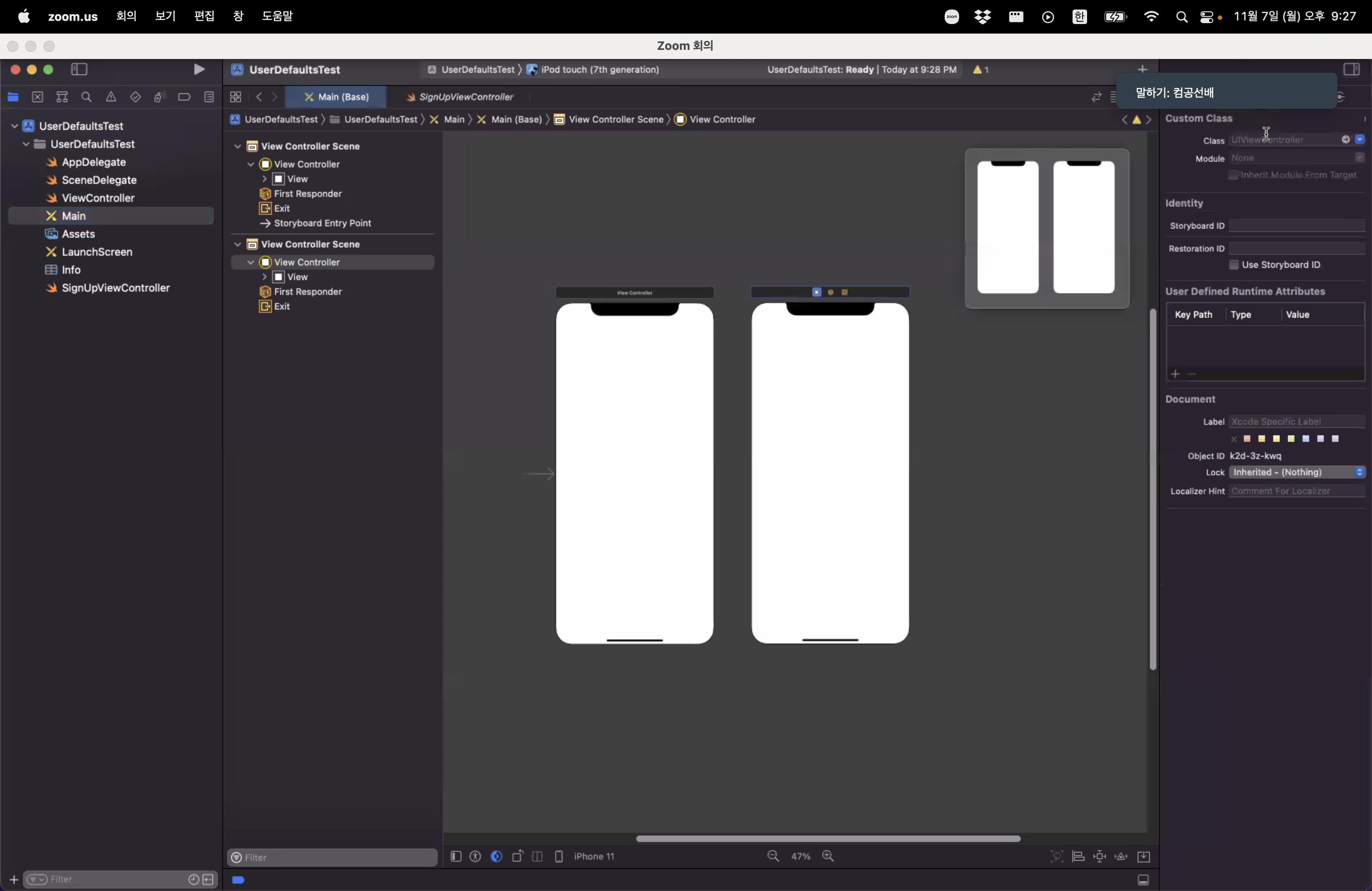Viewport: 1372px width, 891px height.
Task: Enable Use Storyboard ID checkbox
Action: coord(1234,265)
